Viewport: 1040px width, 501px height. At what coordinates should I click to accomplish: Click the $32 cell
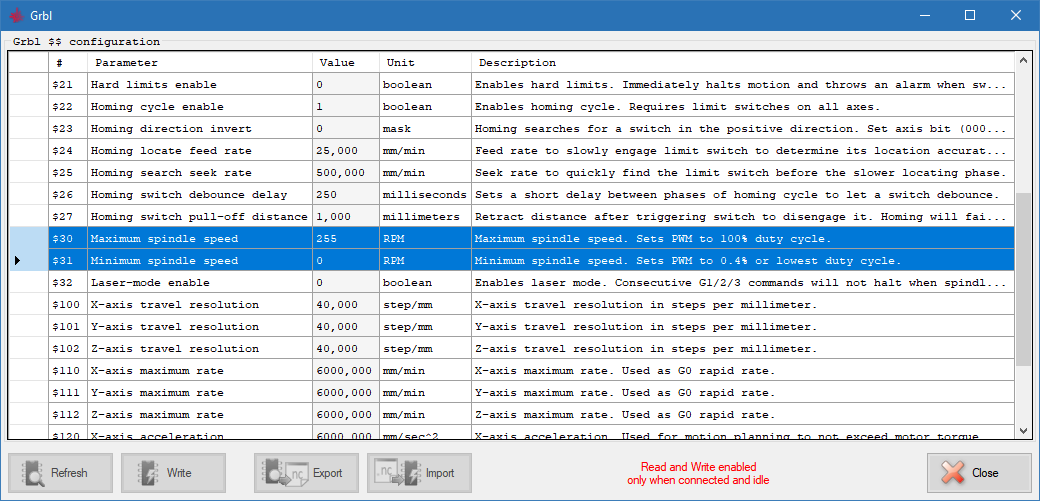[x=68, y=282]
